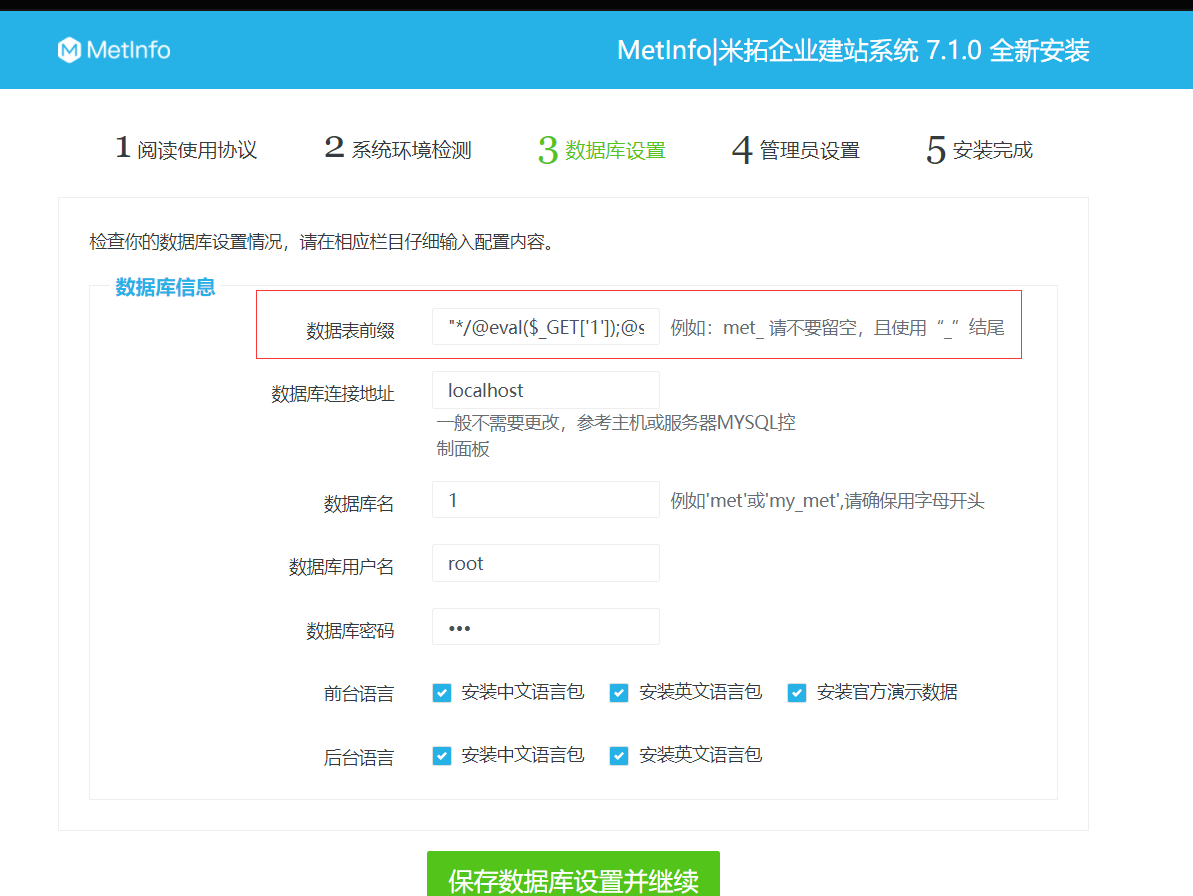
Task: Click the 数据库连接地址 localhost field
Action: (x=545, y=390)
